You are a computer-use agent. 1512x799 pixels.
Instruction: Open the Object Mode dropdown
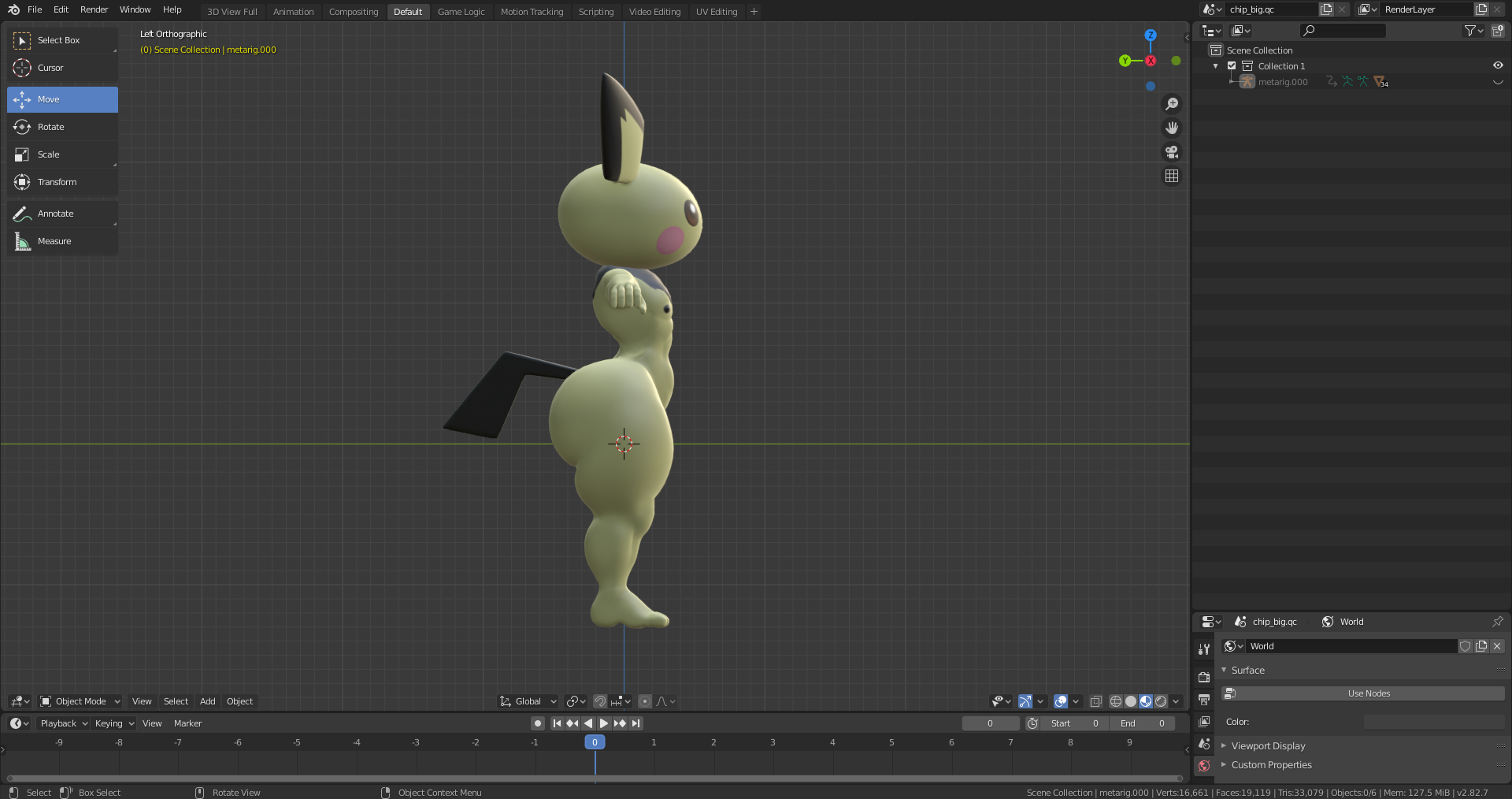[80, 701]
